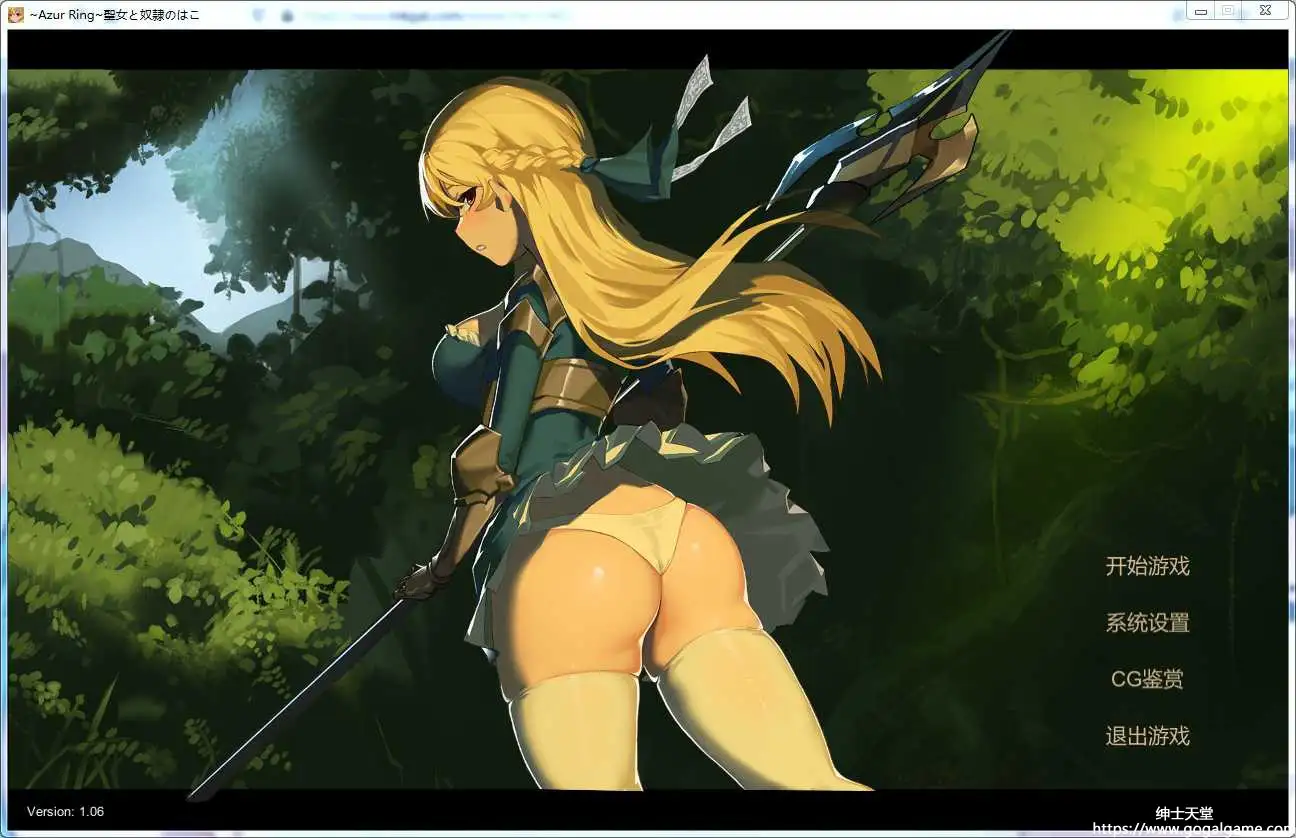Click the Version: 1.06 label
Image resolution: width=1296 pixels, height=838 pixels.
coord(65,811)
